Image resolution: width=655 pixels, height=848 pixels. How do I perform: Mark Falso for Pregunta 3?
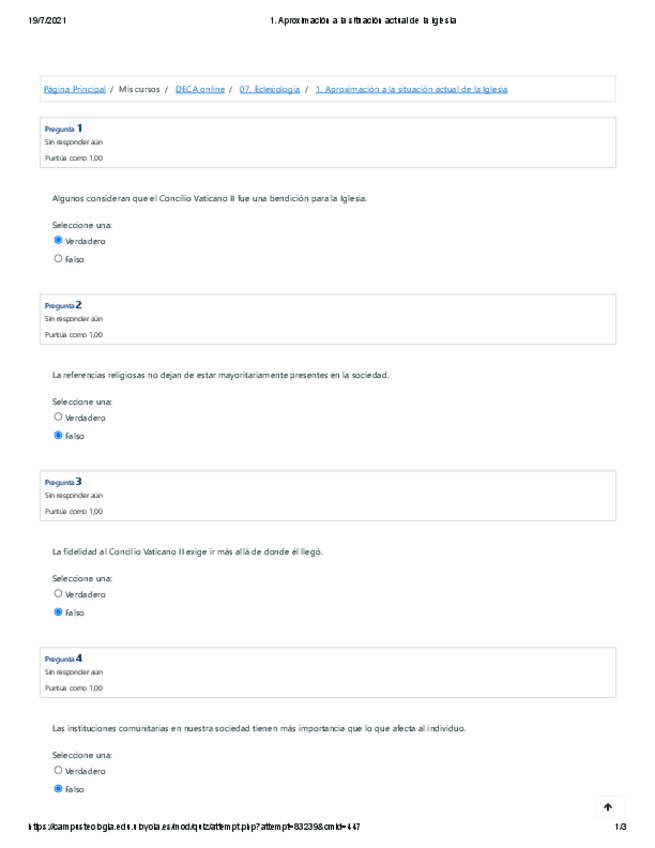coord(58,612)
